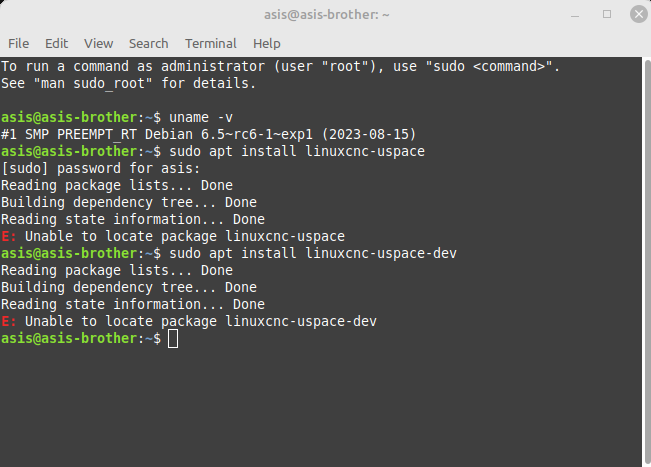Click error 'Unable to locate package linuxcnc-uspace'

[x=185, y=237]
